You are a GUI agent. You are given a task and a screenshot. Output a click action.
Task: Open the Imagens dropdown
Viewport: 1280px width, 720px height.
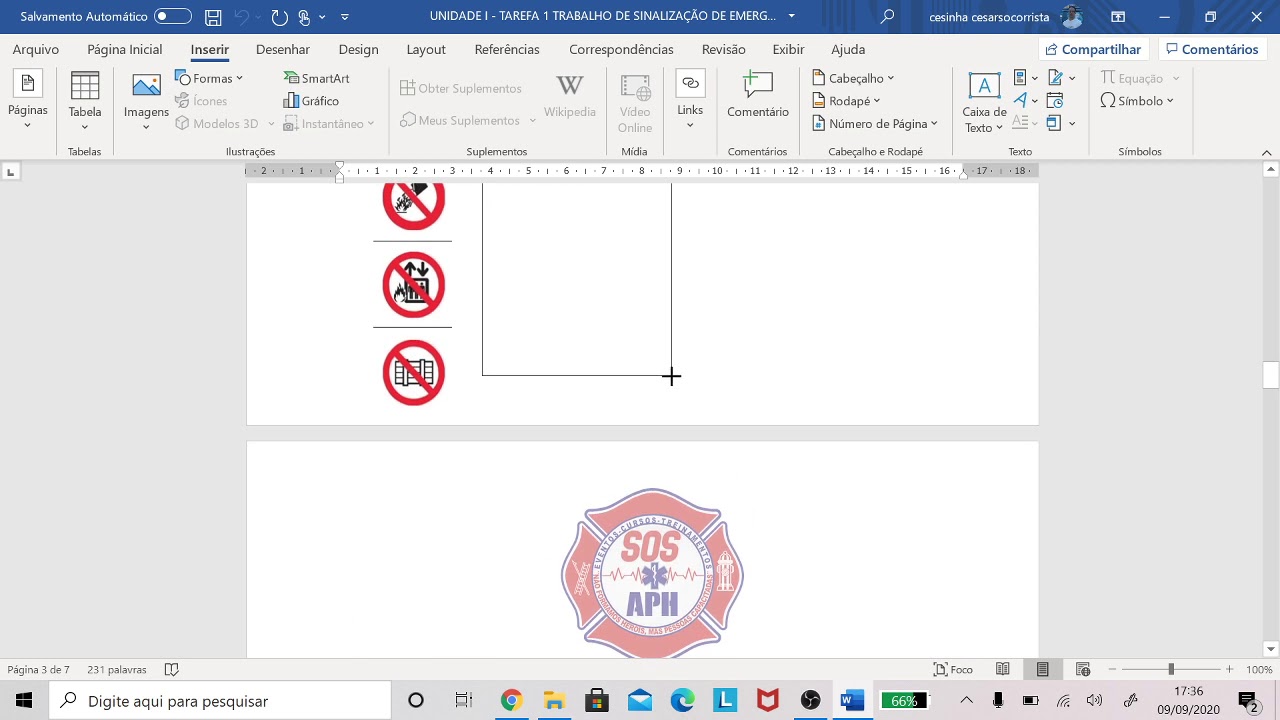tap(146, 100)
